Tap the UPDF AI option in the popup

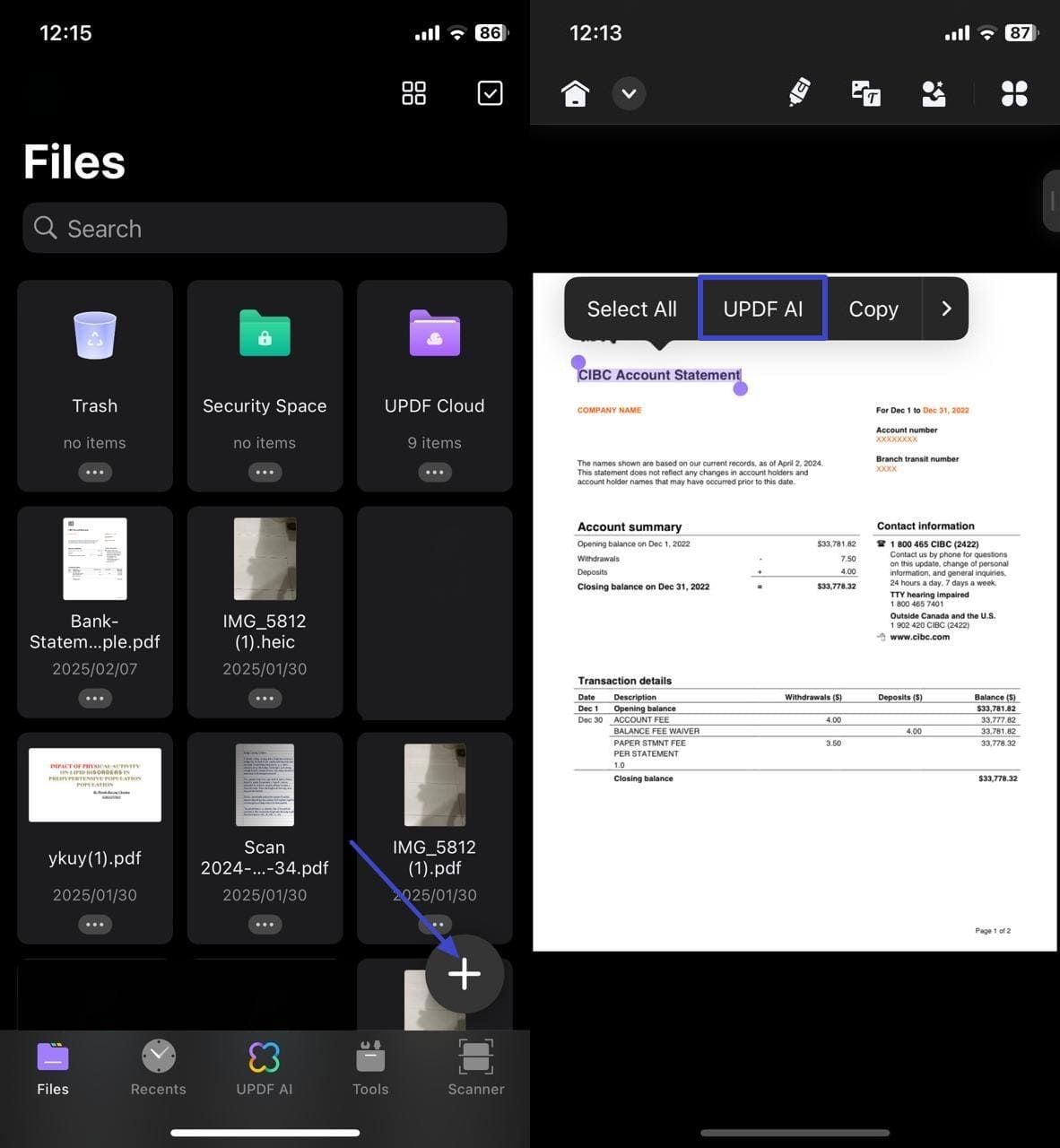click(x=762, y=308)
